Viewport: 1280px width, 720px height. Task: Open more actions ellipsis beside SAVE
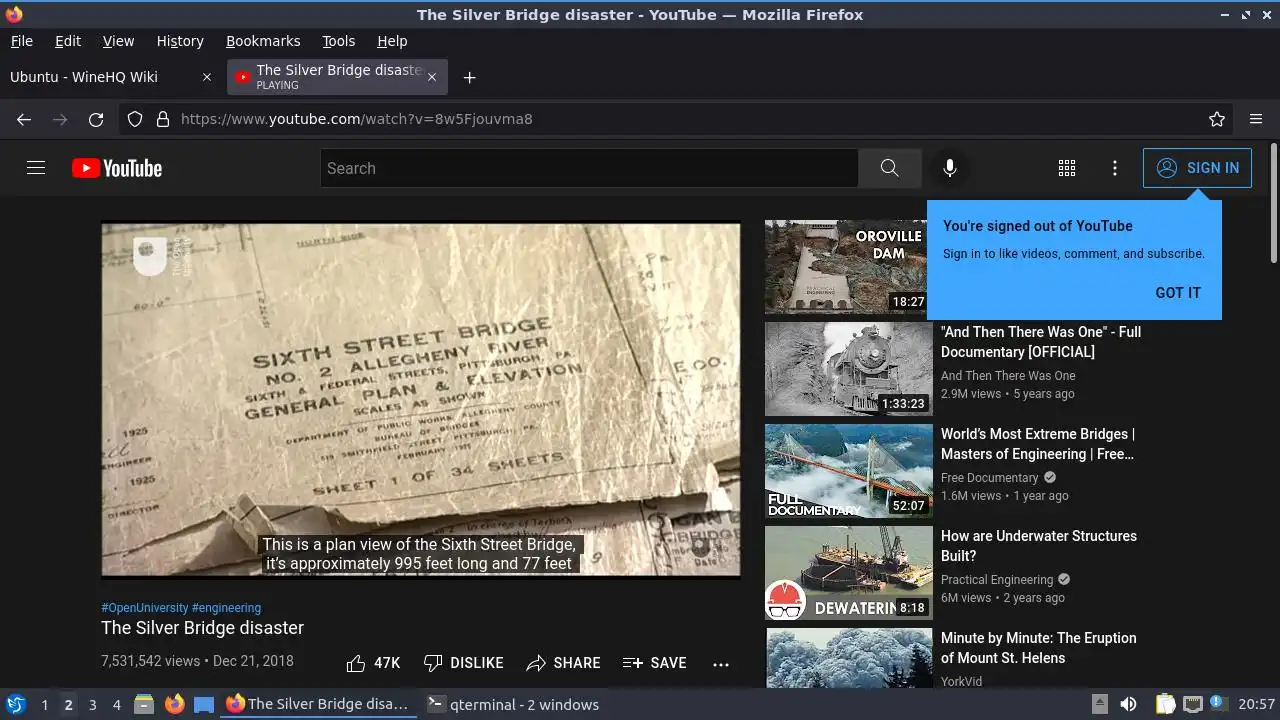point(721,664)
